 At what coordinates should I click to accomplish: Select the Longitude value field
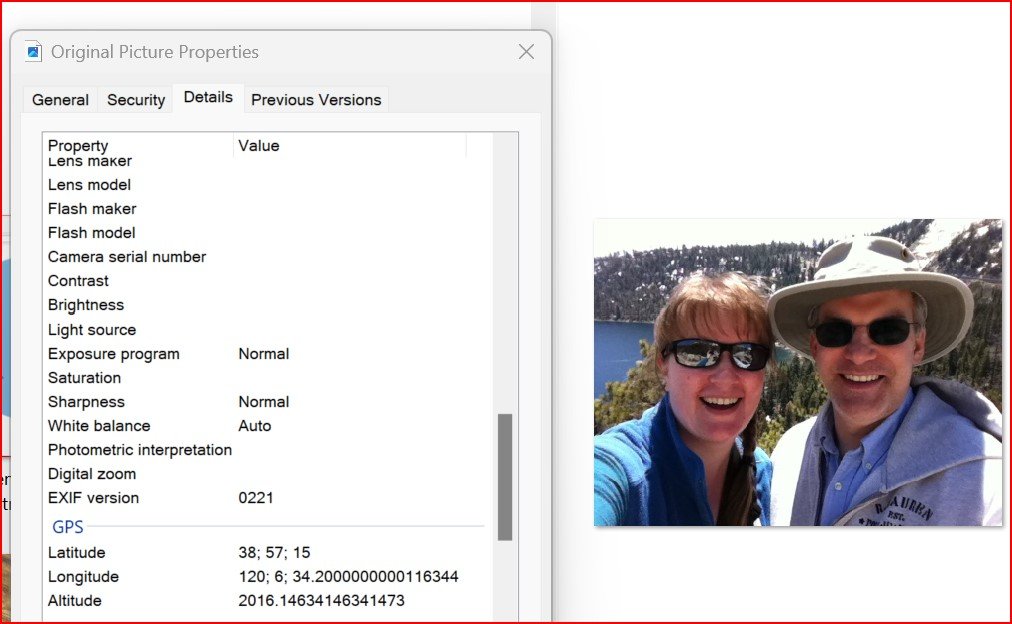348,577
